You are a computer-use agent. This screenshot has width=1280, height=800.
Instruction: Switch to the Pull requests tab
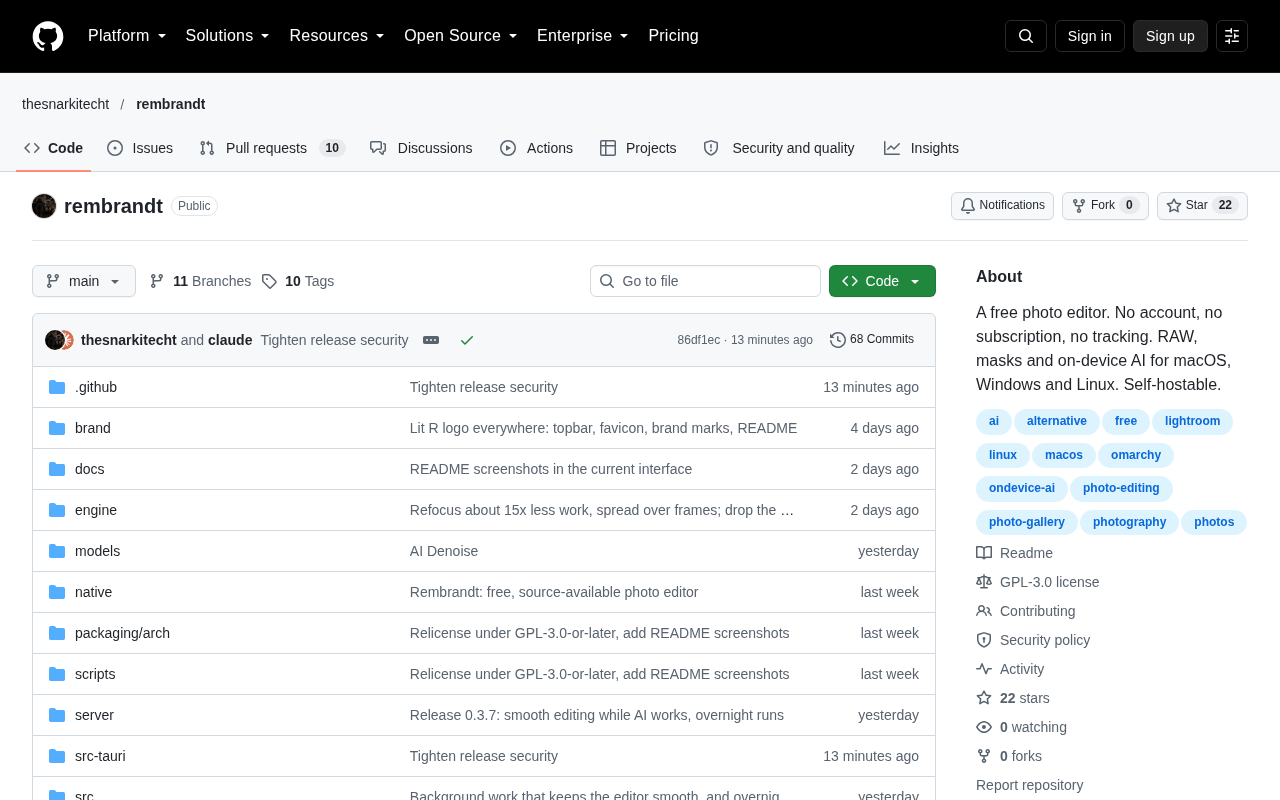272,148
